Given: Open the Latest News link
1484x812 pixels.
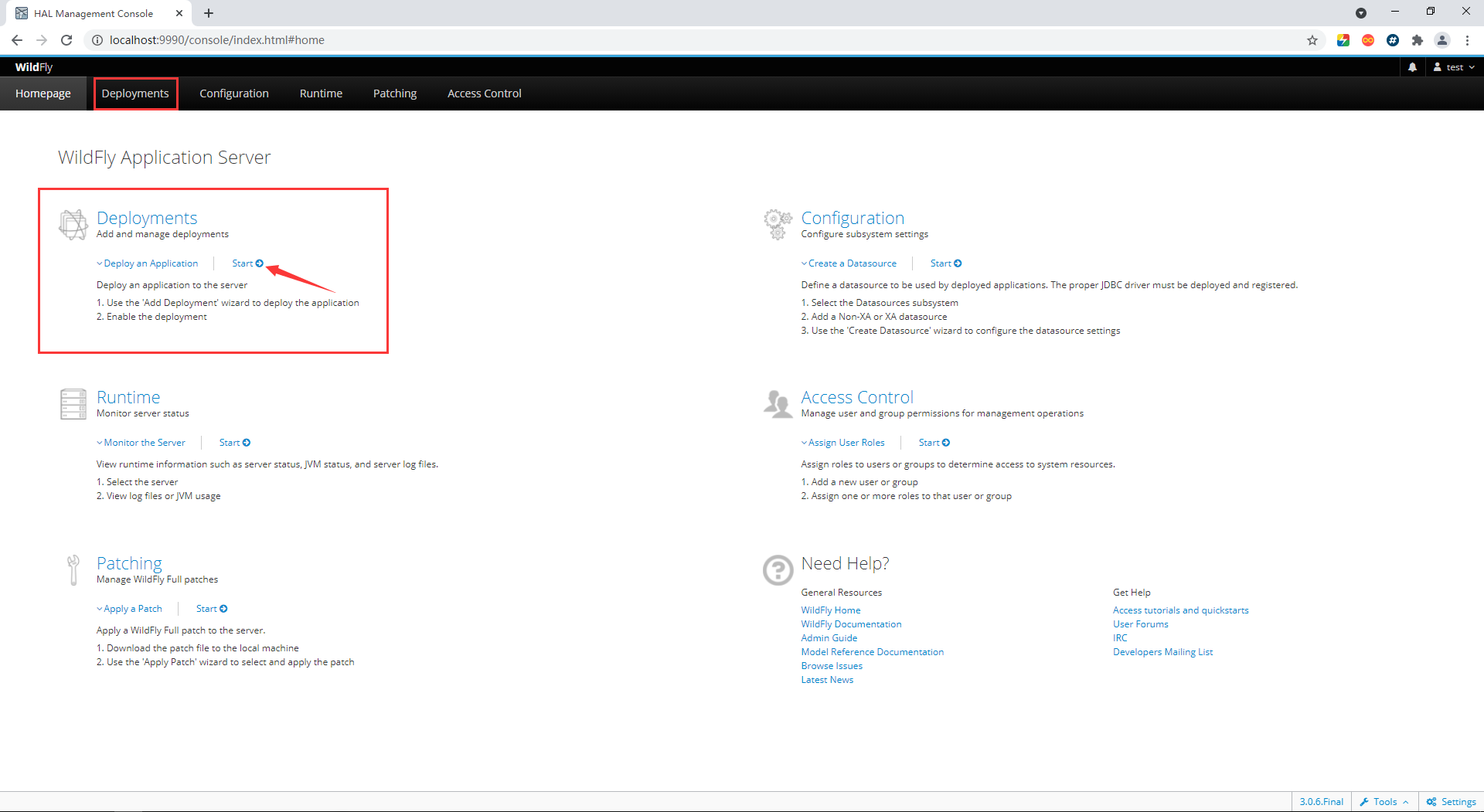Looking at the screenshot, I should click(x=827, y=680).
